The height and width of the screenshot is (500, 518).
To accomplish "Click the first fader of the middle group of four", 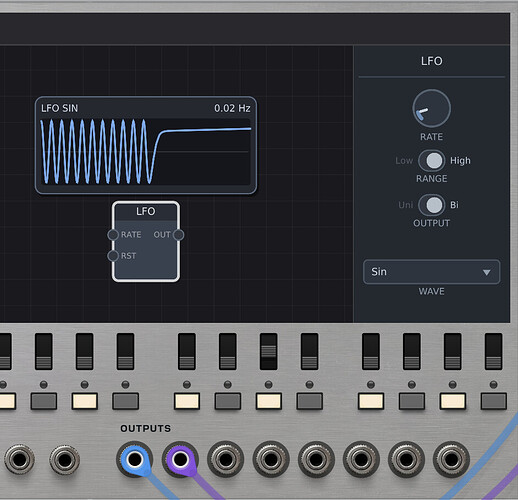I will 187,351.
